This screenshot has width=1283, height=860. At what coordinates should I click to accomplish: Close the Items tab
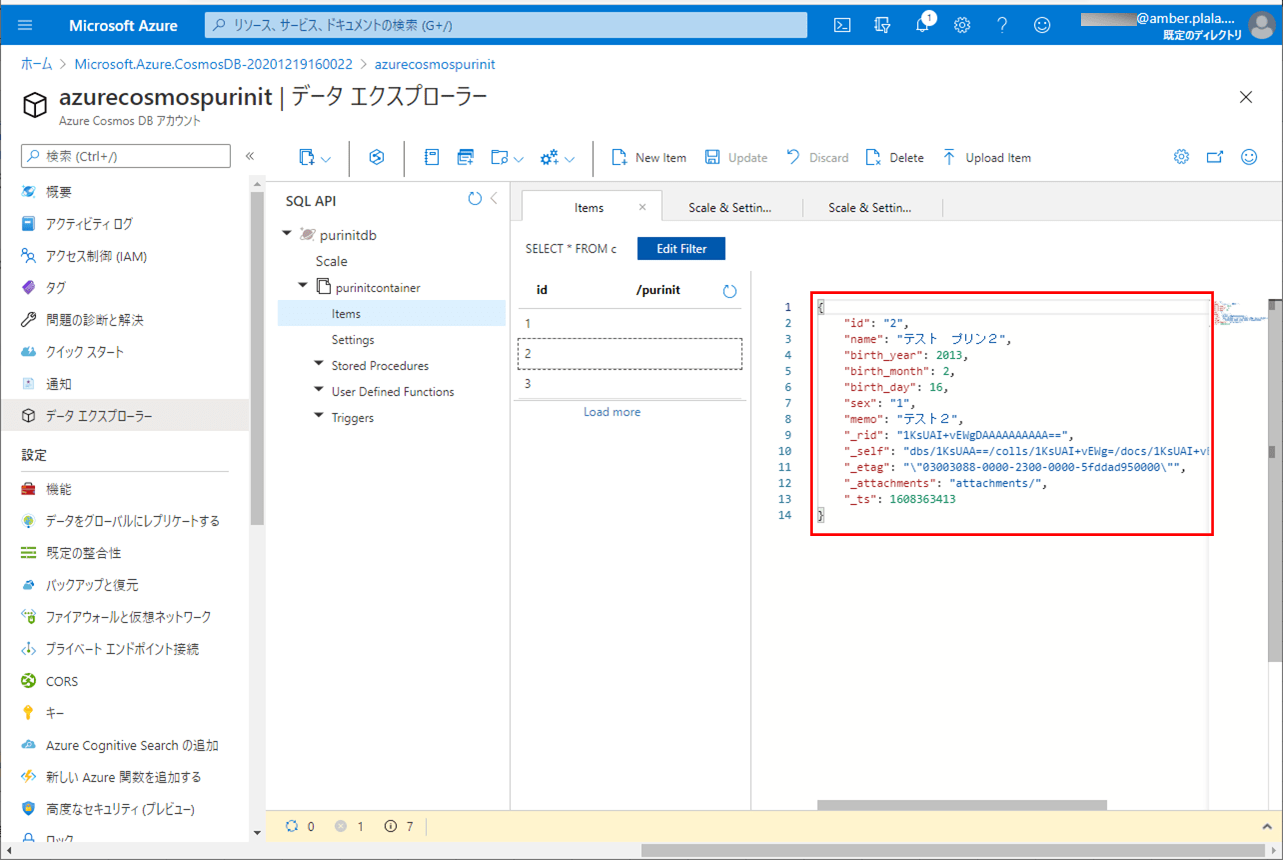(643, 208)
